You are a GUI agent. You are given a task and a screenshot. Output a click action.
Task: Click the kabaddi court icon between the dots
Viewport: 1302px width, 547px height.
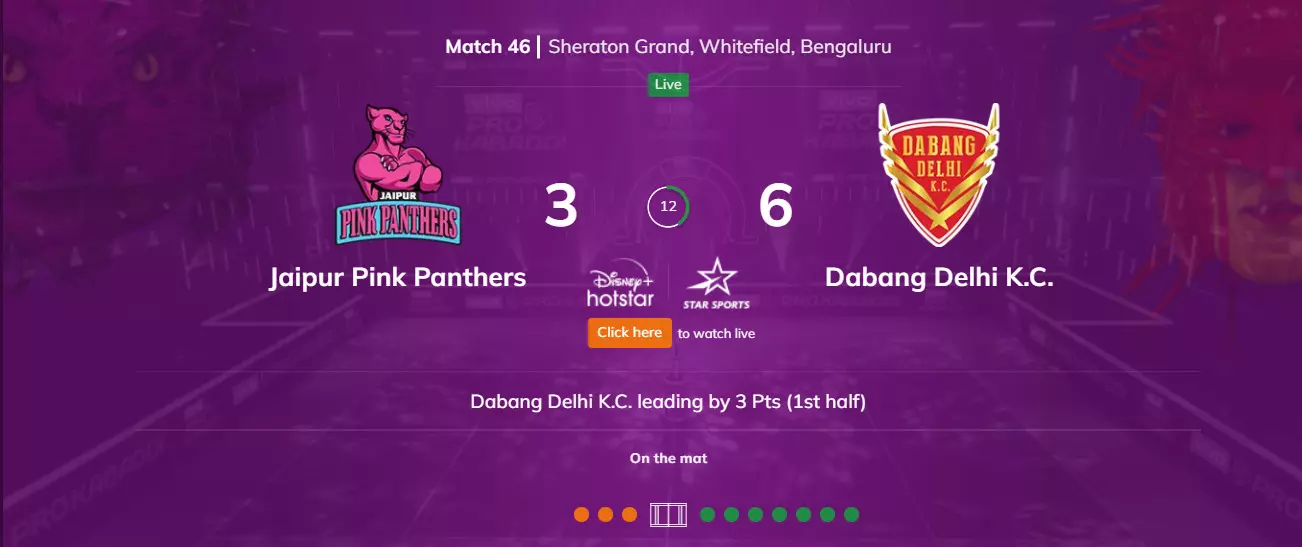pyautogui.click(x=669, y=515)
